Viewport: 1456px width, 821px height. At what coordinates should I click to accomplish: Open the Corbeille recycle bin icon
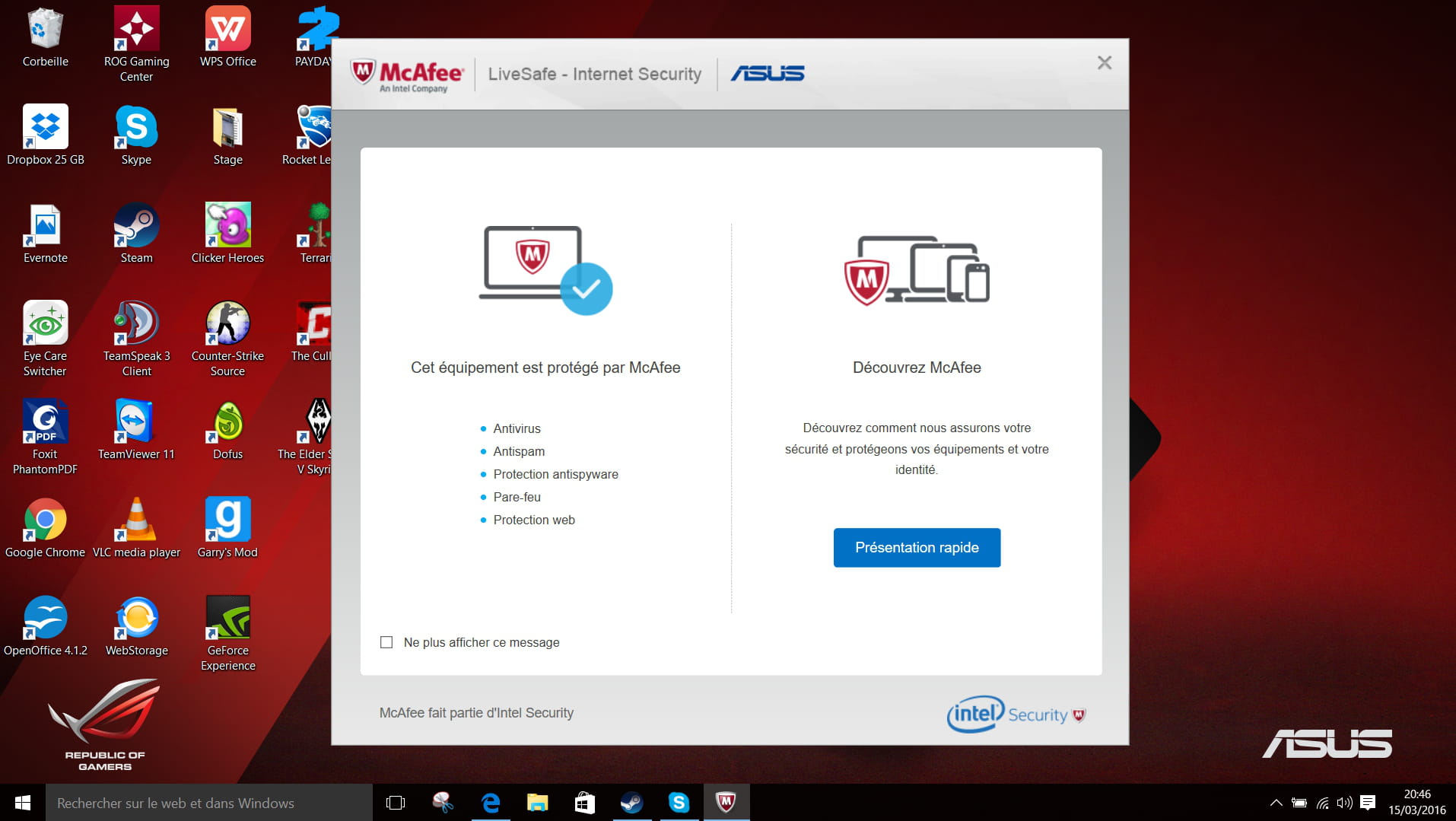click(x=46, y=38)
